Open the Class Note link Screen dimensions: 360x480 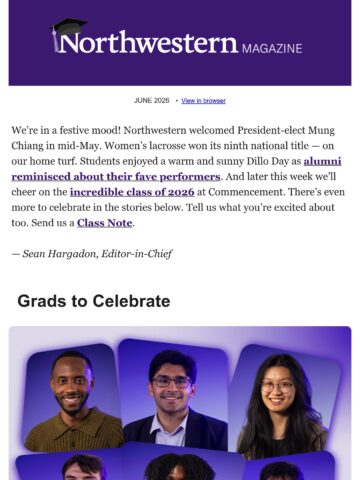[105, 223]
